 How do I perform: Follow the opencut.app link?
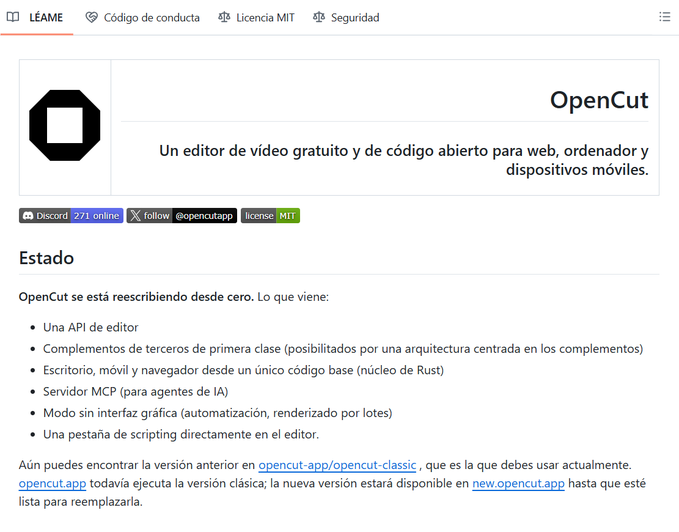click(x=52, y=483)
